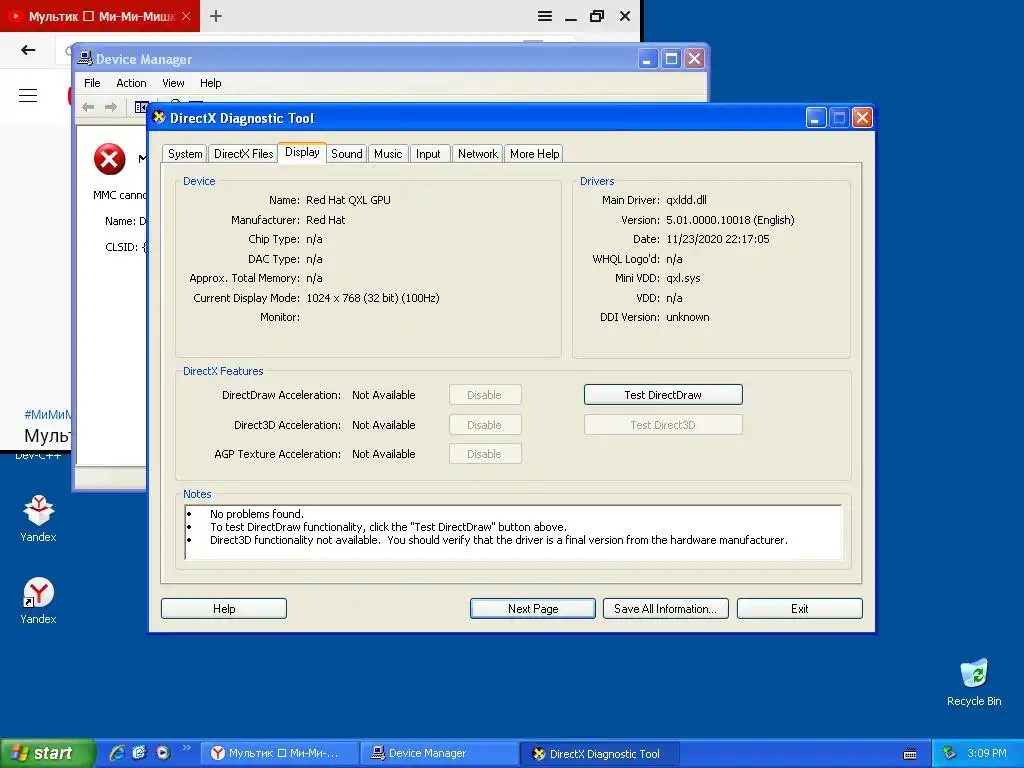Switch to the DirectX Files tab
The image size is (1024, 768).
tap(244, 154)
